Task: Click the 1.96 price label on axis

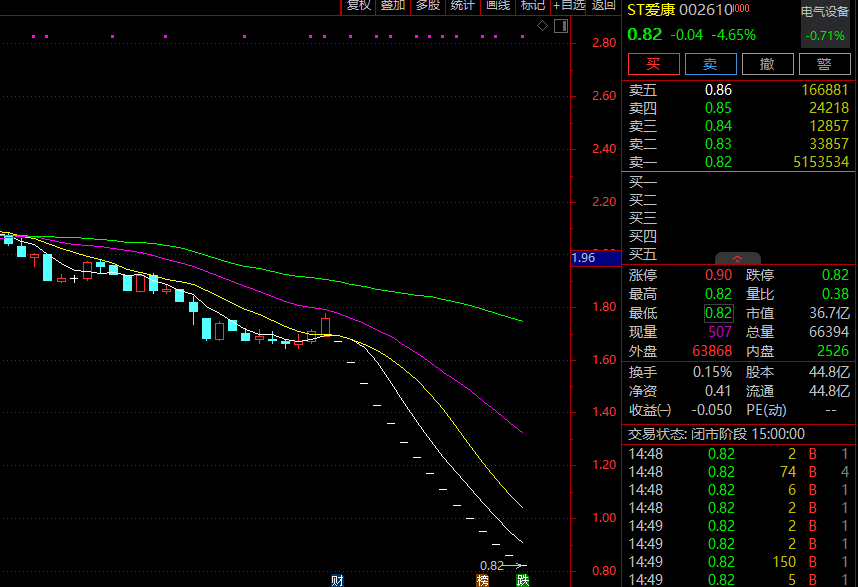Action: click(x=595, y=258)
